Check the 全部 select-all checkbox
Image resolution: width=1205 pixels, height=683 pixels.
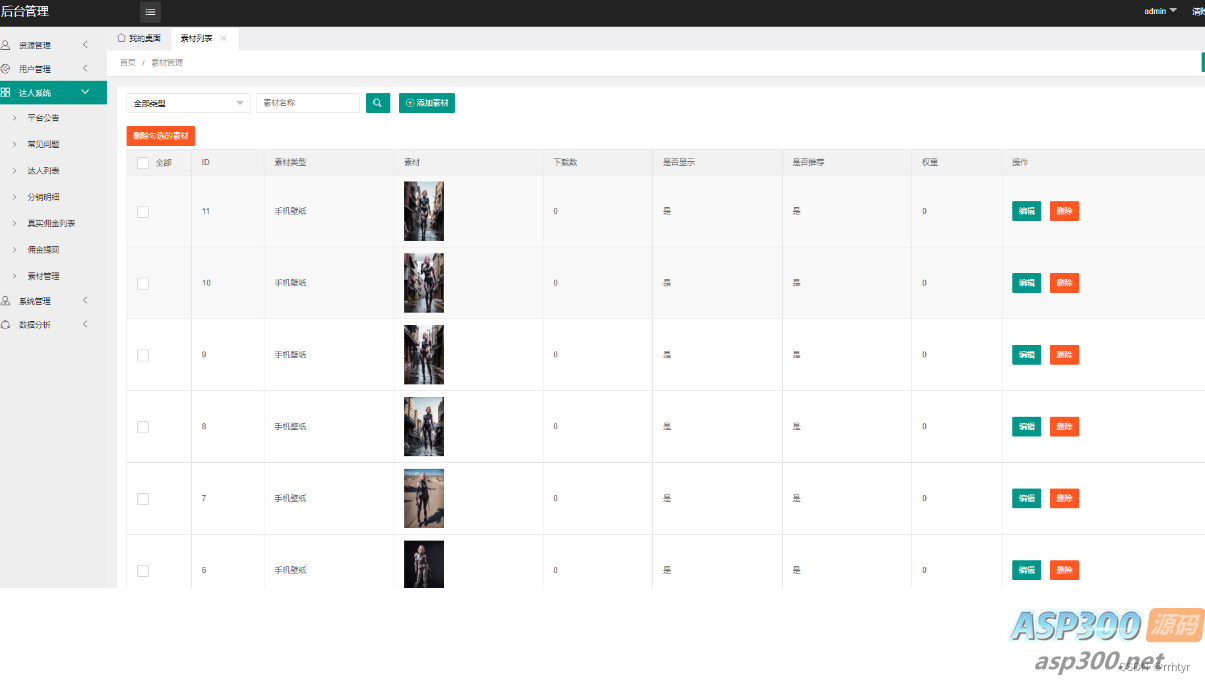143,163
